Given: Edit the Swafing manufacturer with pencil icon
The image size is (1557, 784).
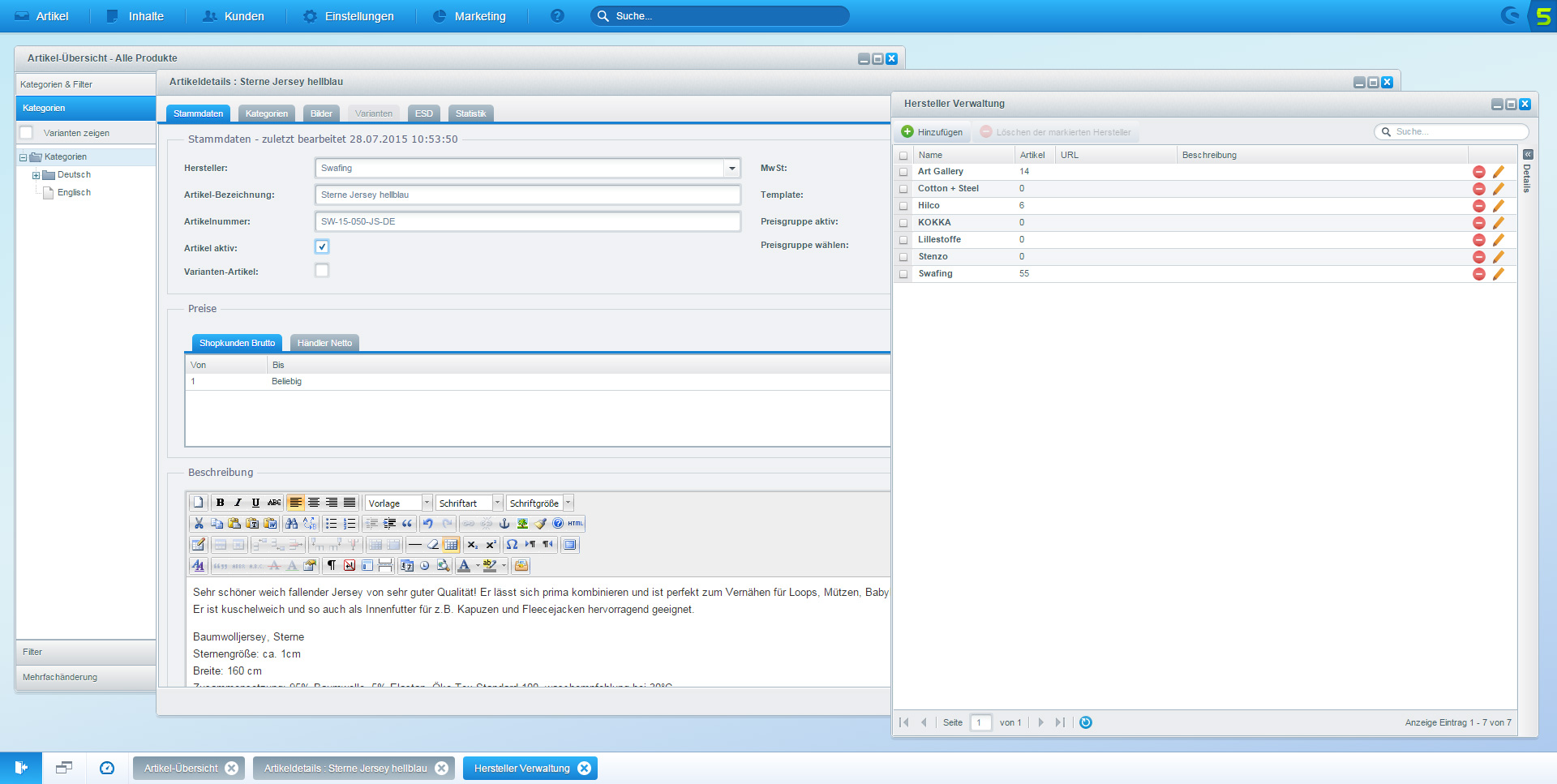Looking at the screenshot, I should tap(1498, 274).
